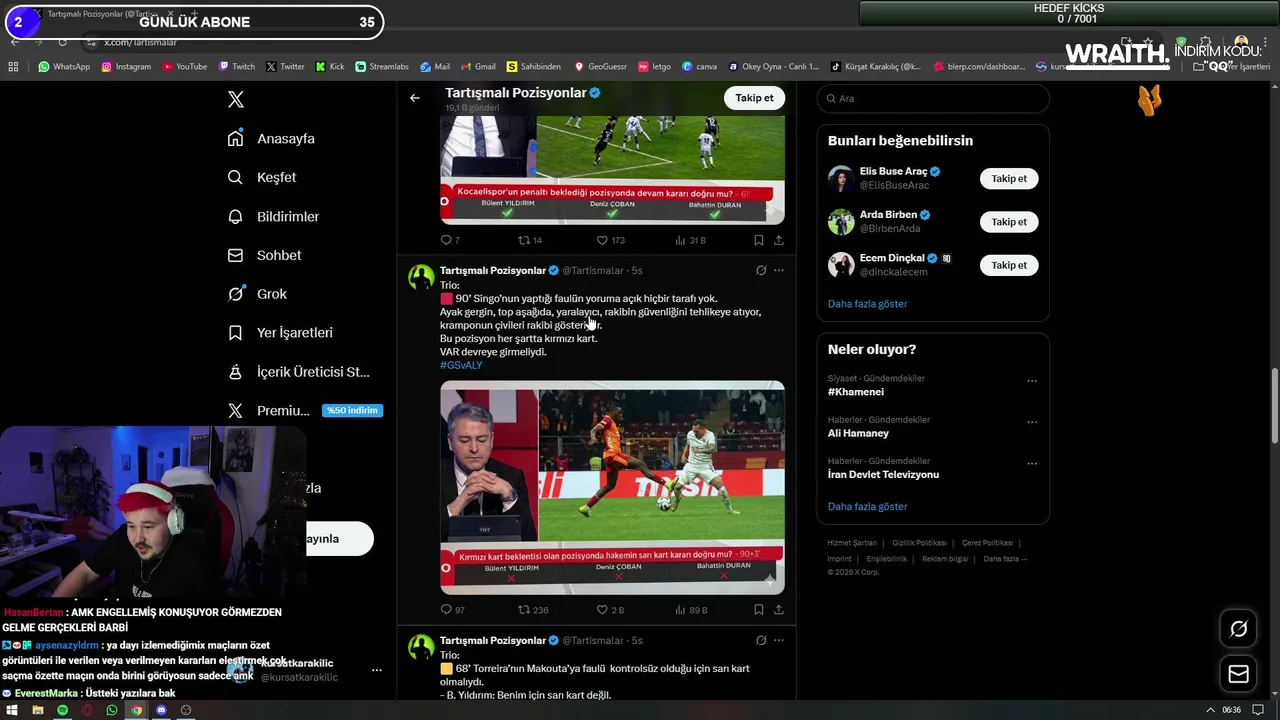Share the Singo foul tweet
1280x720 pixels.
pyautogui.click(x=779, y=610)
